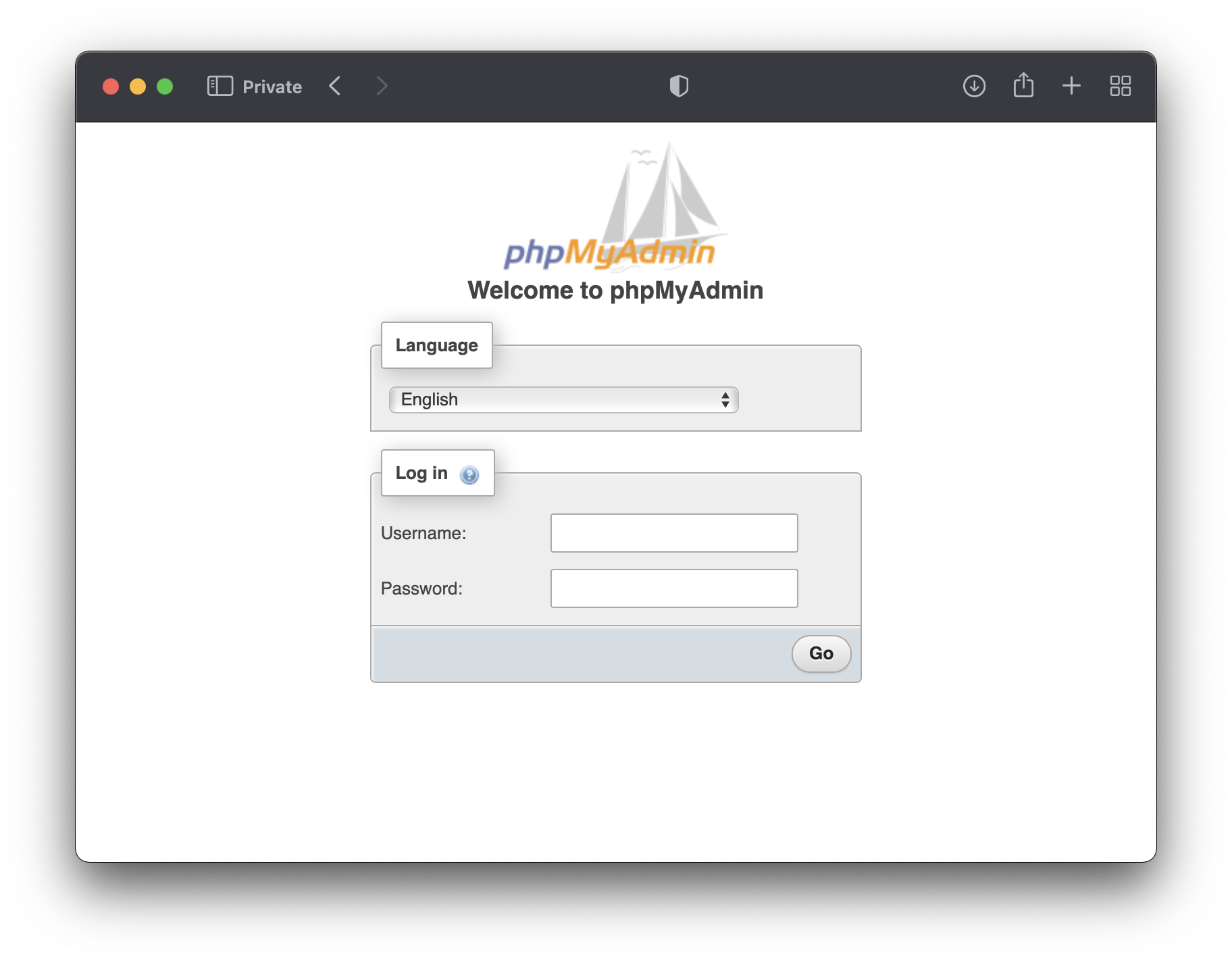Focus the Password input field

[673, 588]
